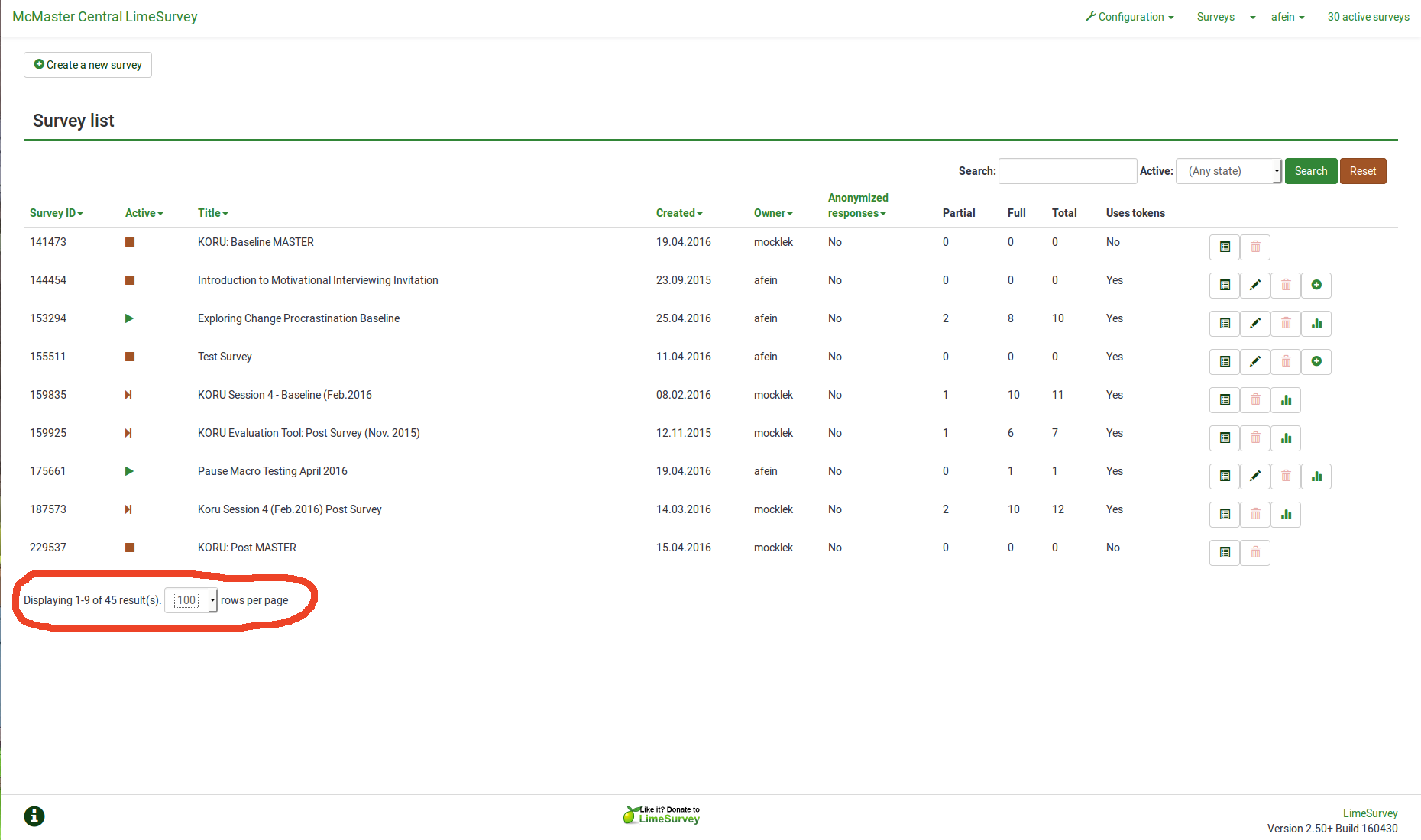Activate Introduction to Motivational Interviewing Invitation survey
1421x840 pixels.
(1316, 286)
